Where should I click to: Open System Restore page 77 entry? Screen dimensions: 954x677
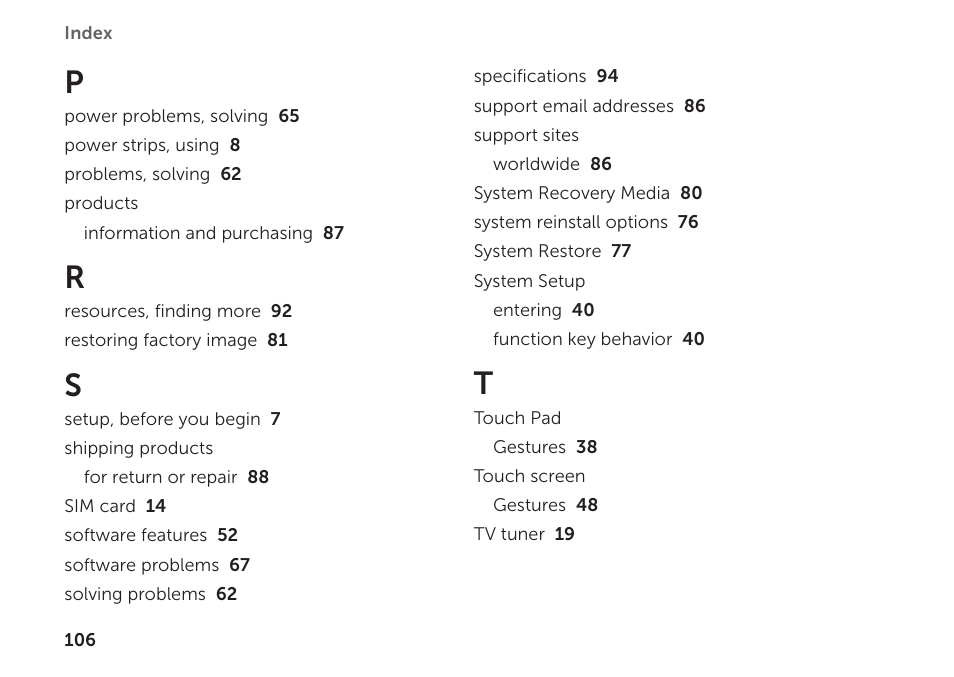[x=552, y=251]
